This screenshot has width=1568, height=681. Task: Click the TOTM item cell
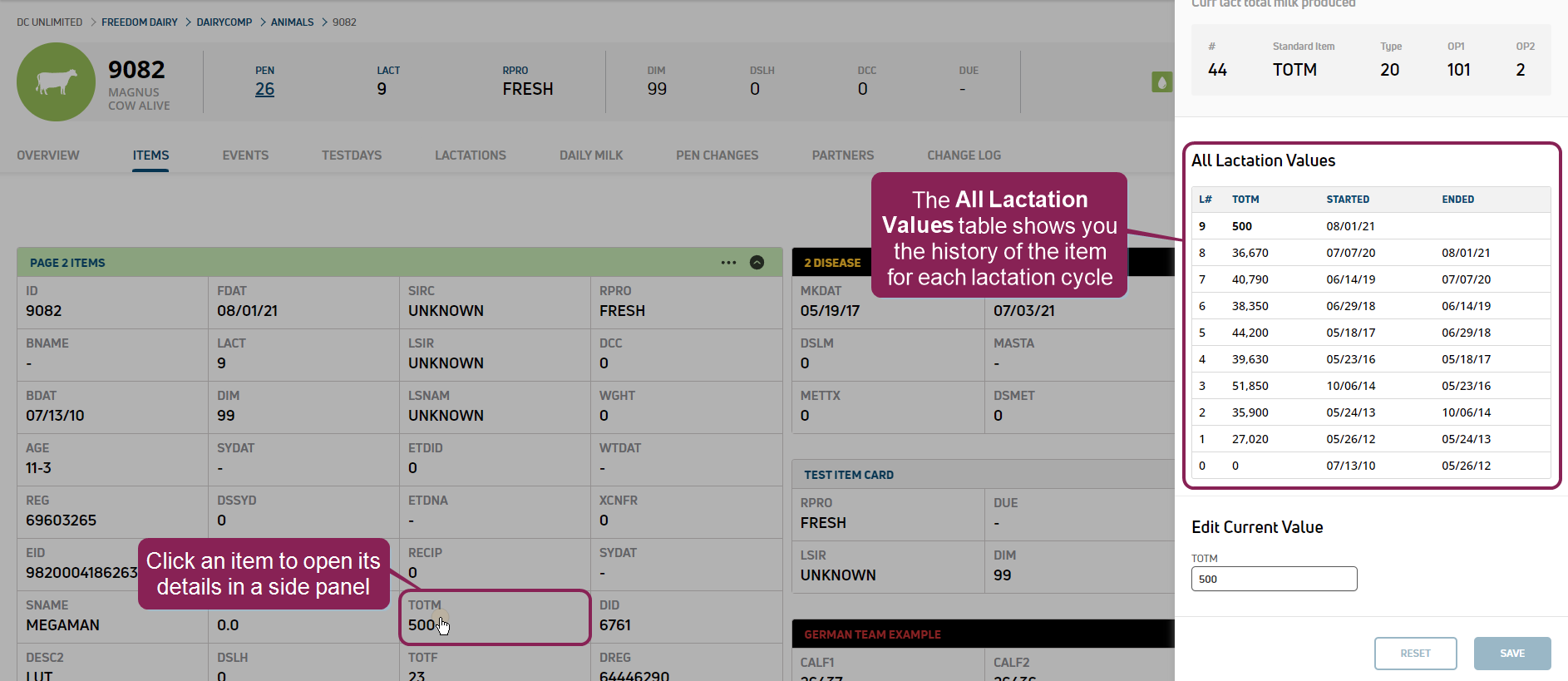[494, 617]
